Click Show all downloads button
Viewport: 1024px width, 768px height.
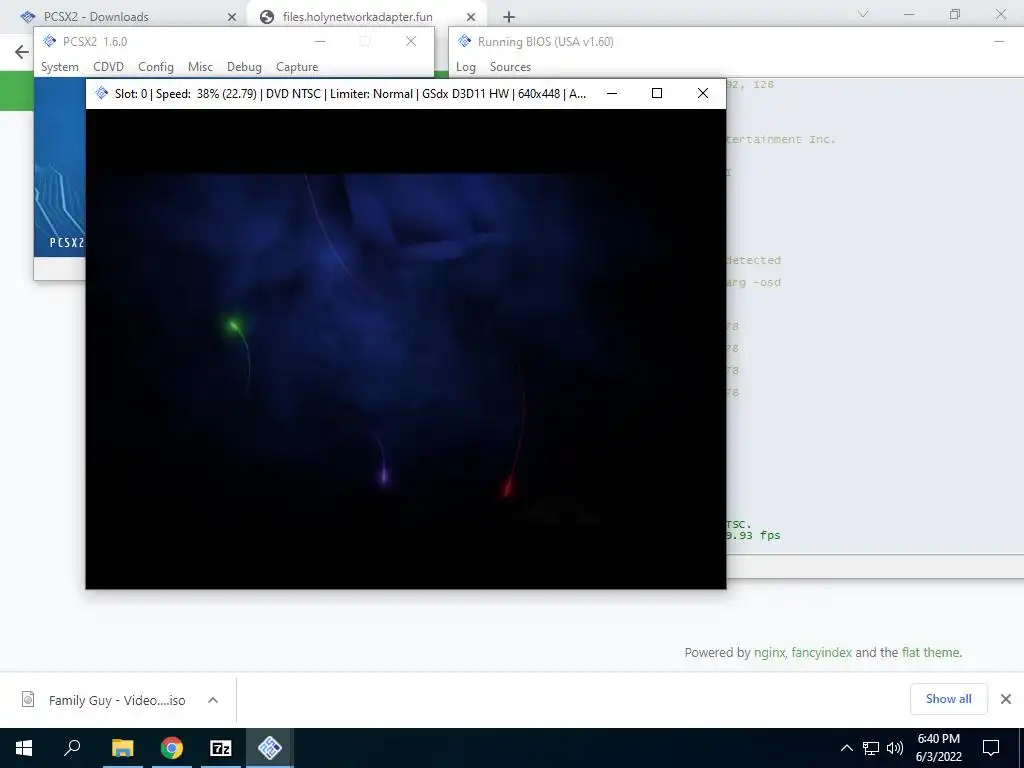coord(948,699)
